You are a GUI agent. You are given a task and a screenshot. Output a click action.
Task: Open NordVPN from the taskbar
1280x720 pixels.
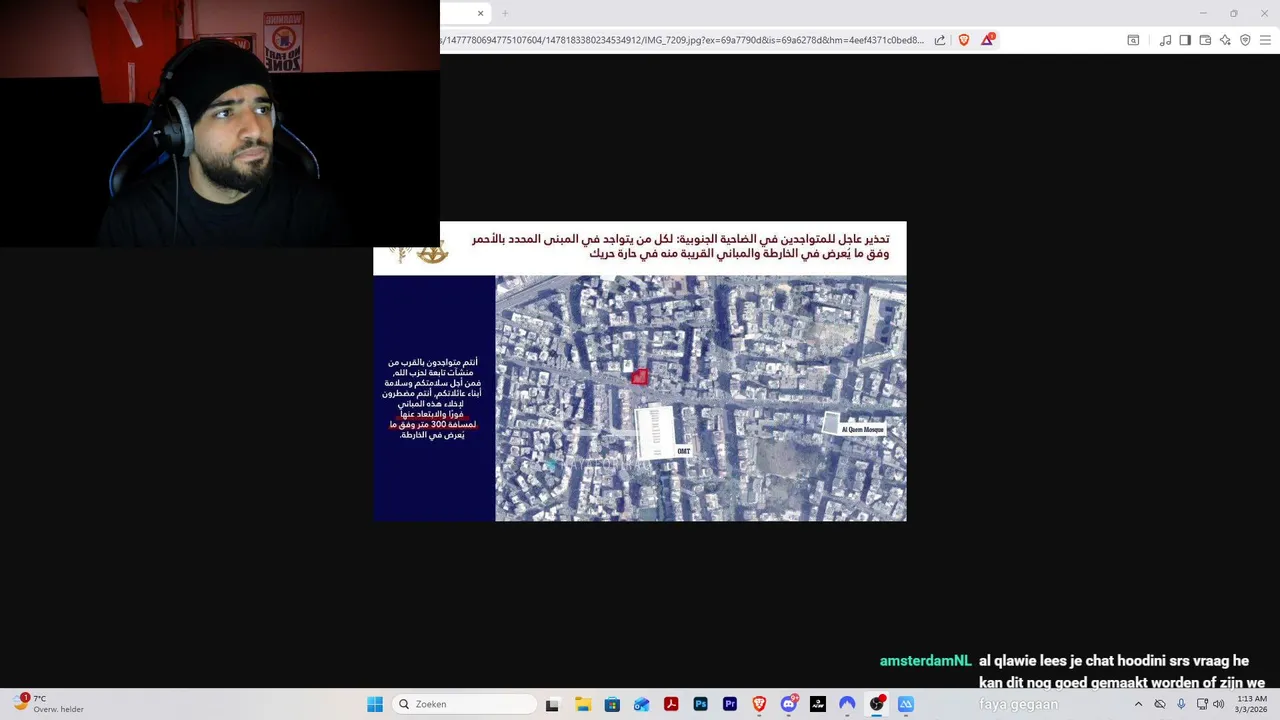point(847,704)
